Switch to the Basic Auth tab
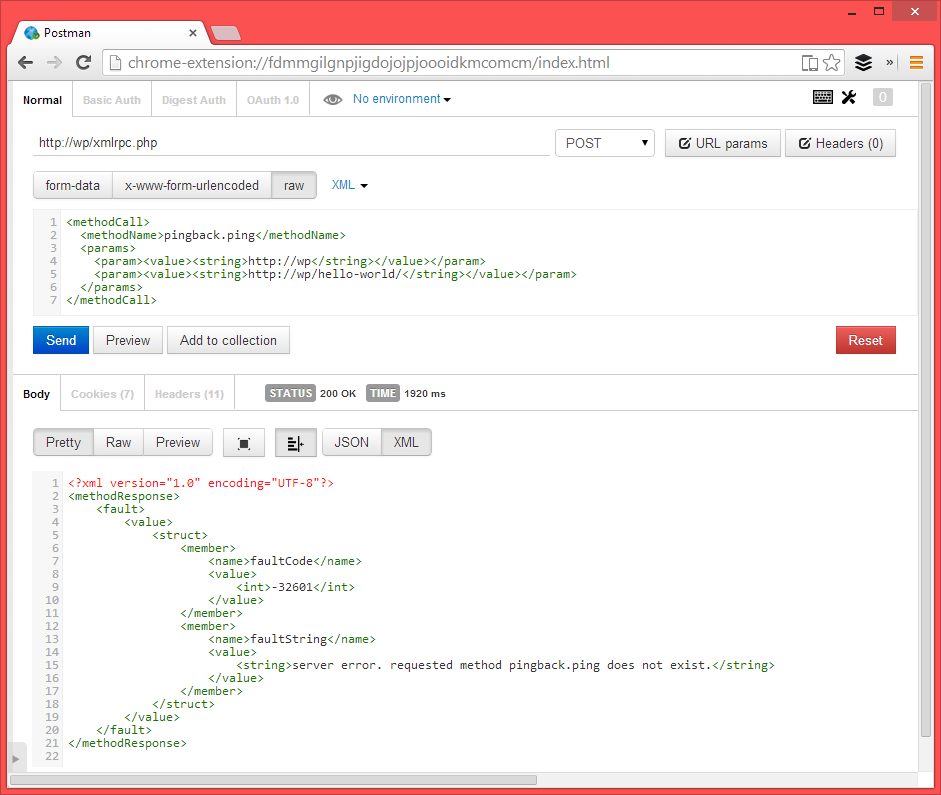 coord(112,100)
